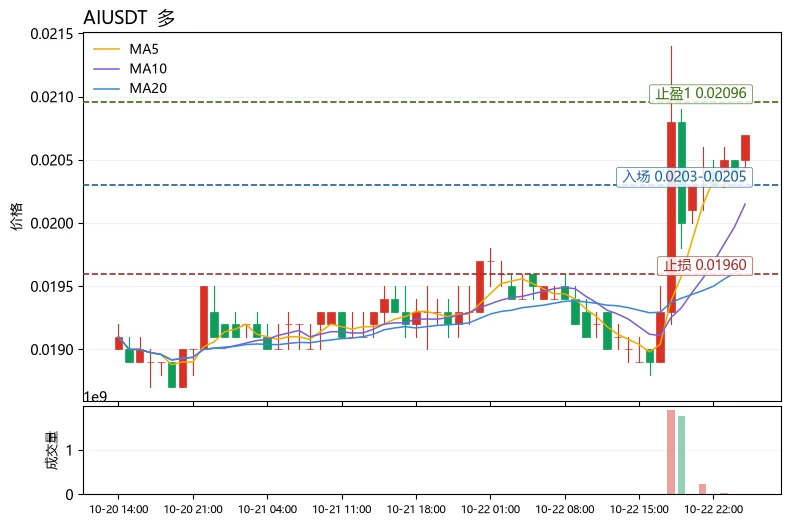Click the 10-20 14:00 time label
Viewport: 790px width, 526px height.
click(x=119, y=509)
